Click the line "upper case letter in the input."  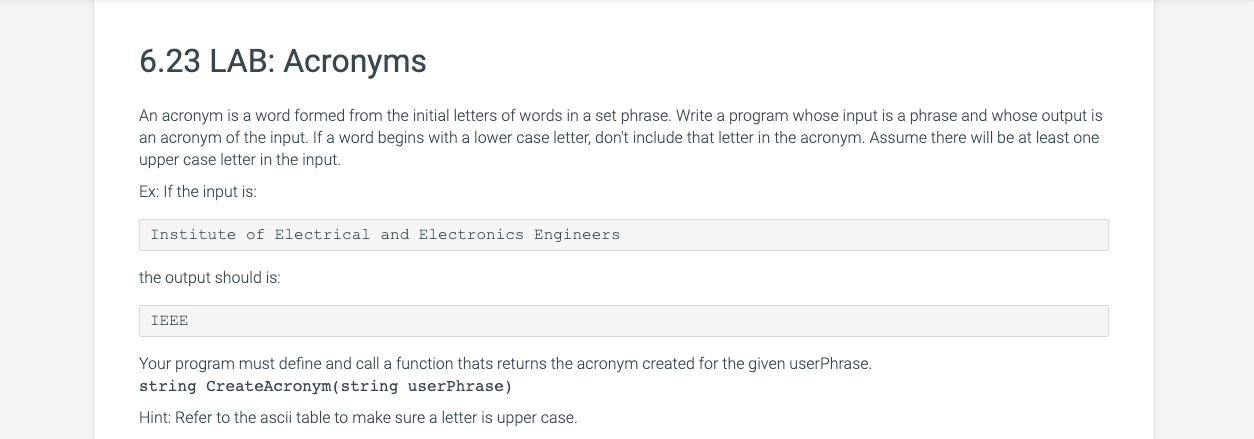[x=240, y=160]
